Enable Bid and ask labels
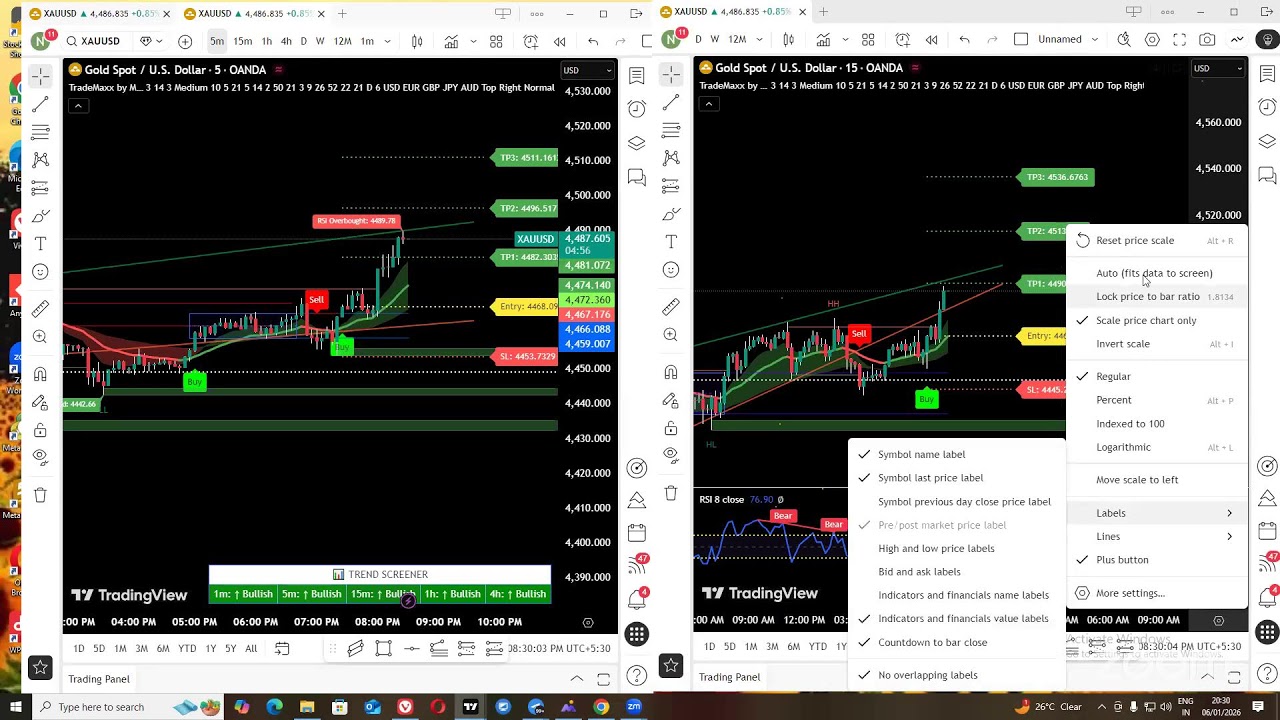Viewport: 1280px width, 720px height. point(957,572)
